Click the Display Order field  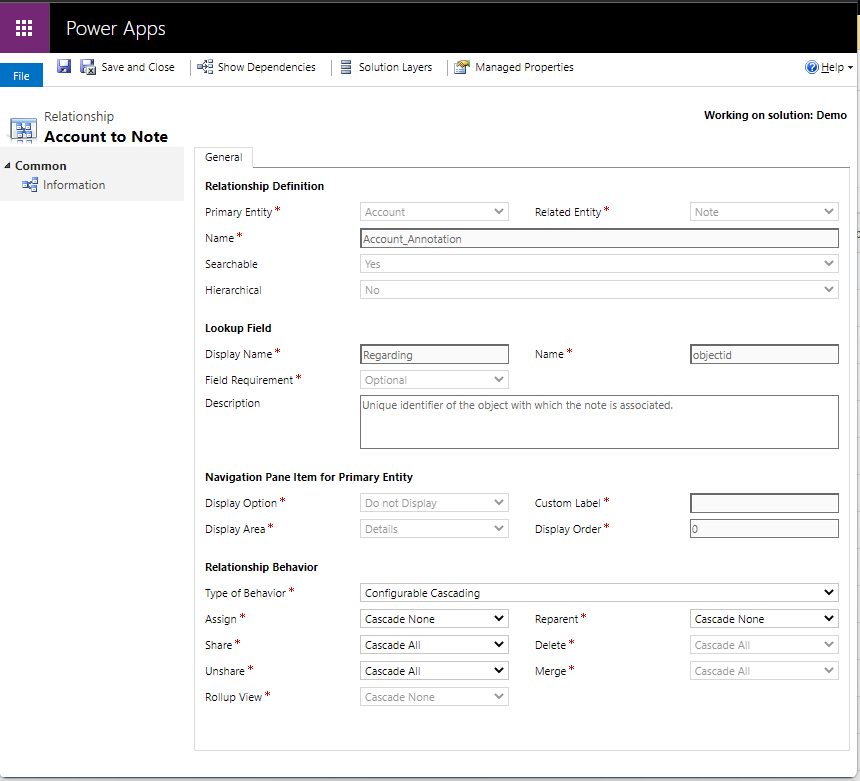tap(764, 529)
